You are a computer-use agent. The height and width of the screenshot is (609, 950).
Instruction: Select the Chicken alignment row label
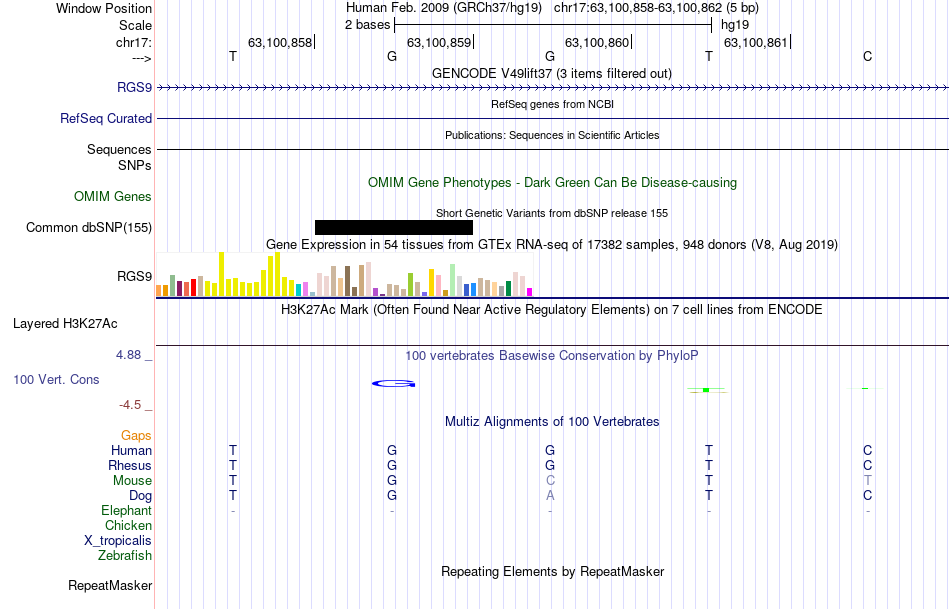tap(128, 525)
